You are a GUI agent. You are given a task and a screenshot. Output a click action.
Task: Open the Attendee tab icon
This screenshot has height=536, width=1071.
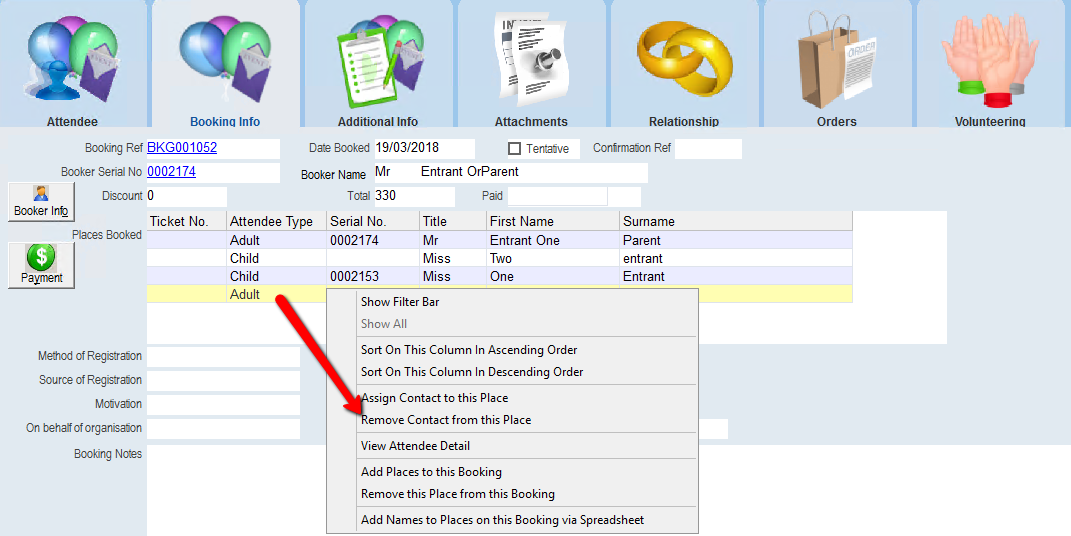[x=73, y=60]
